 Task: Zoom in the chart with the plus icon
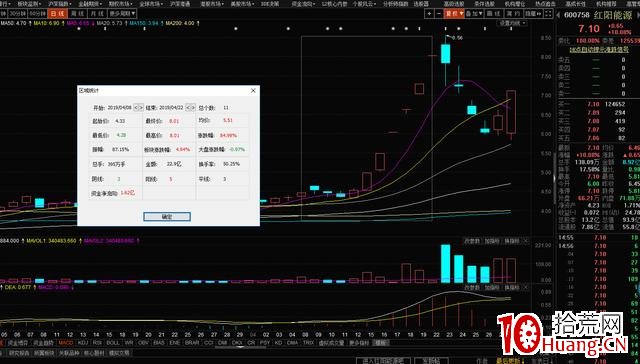[429, 14]
